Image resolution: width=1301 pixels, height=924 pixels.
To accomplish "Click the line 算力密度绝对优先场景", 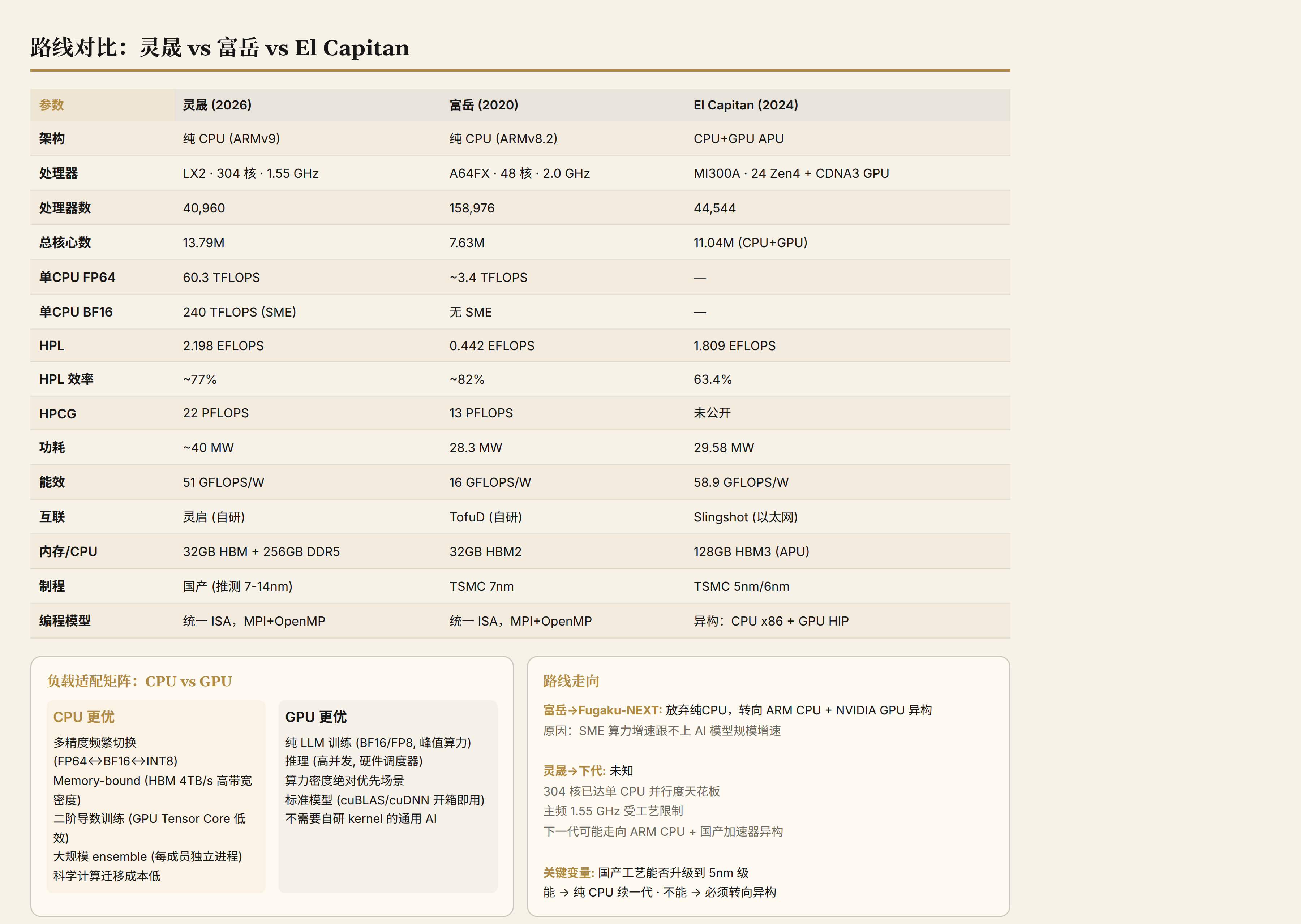I will click(x=345, y=781).
